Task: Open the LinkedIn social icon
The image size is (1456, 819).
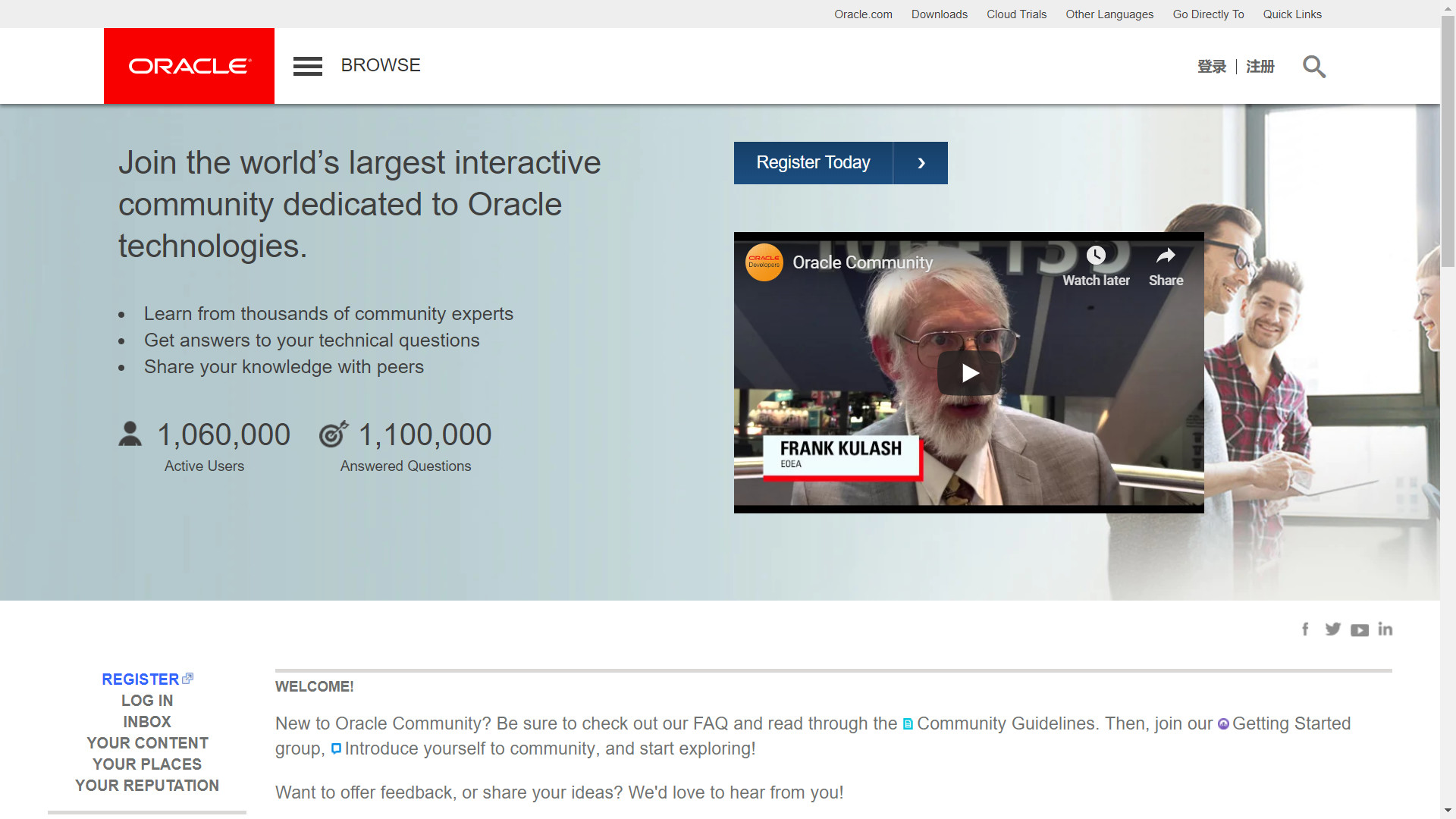Action: 1385,629
